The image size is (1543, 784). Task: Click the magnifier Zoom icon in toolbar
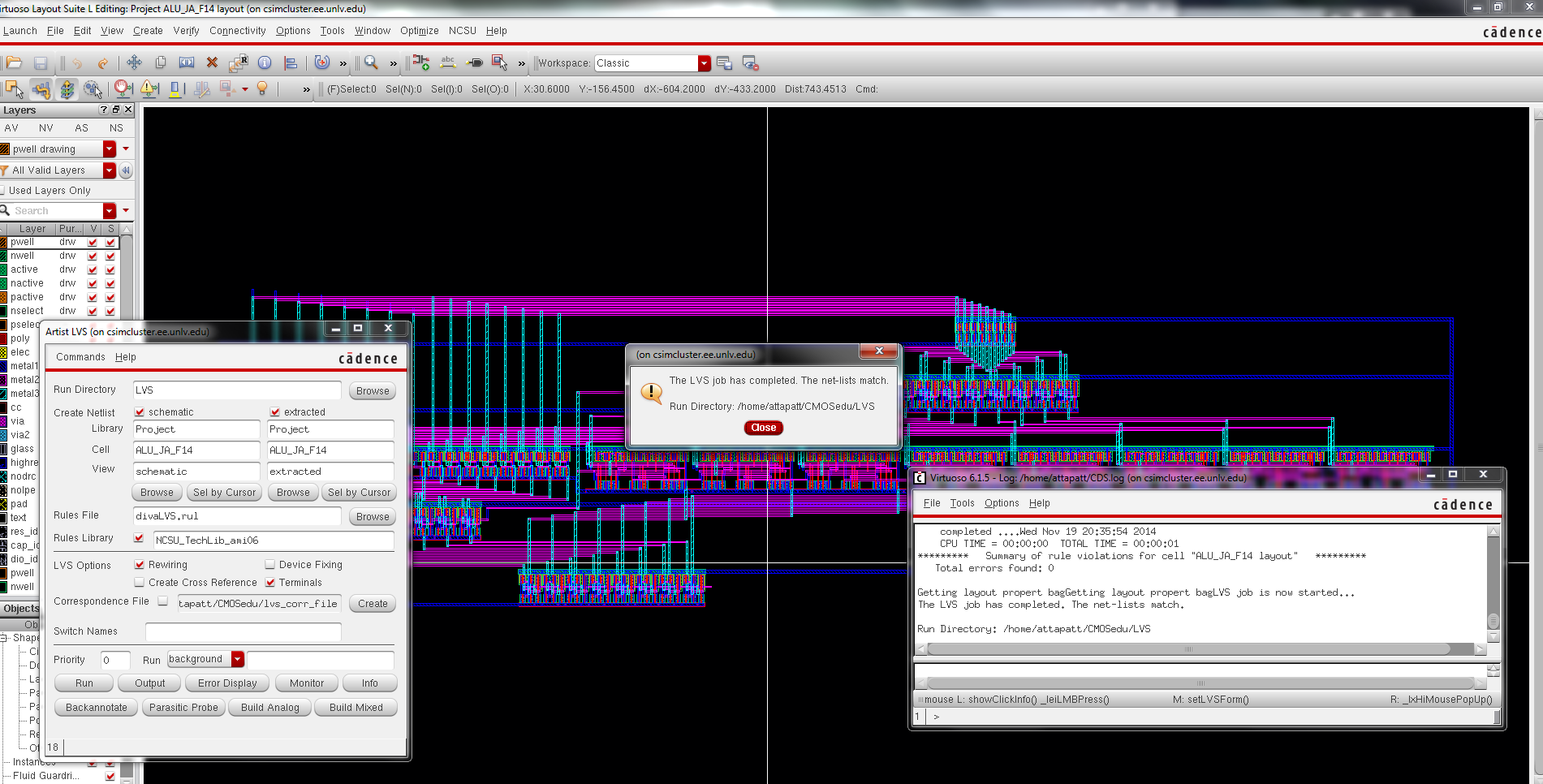tap(371, 62)
